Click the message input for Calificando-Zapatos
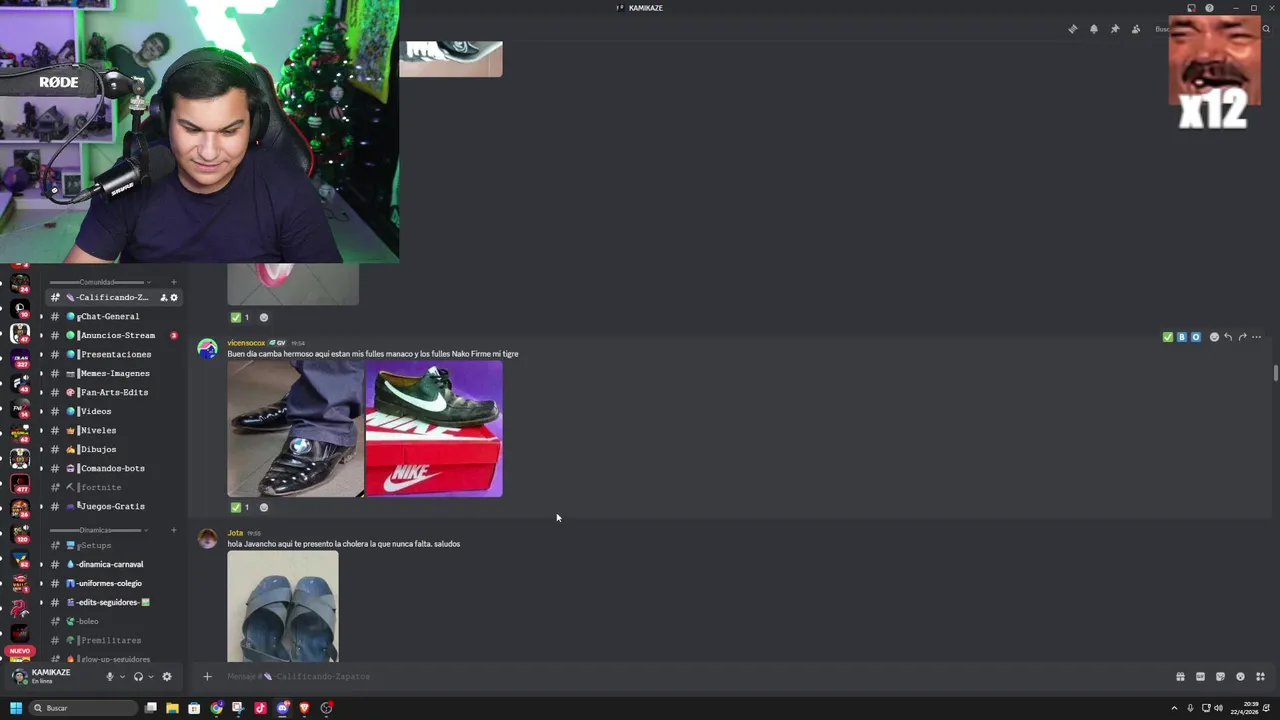The height and width of the screenshot is (720, 1280). tap(695, 676)
